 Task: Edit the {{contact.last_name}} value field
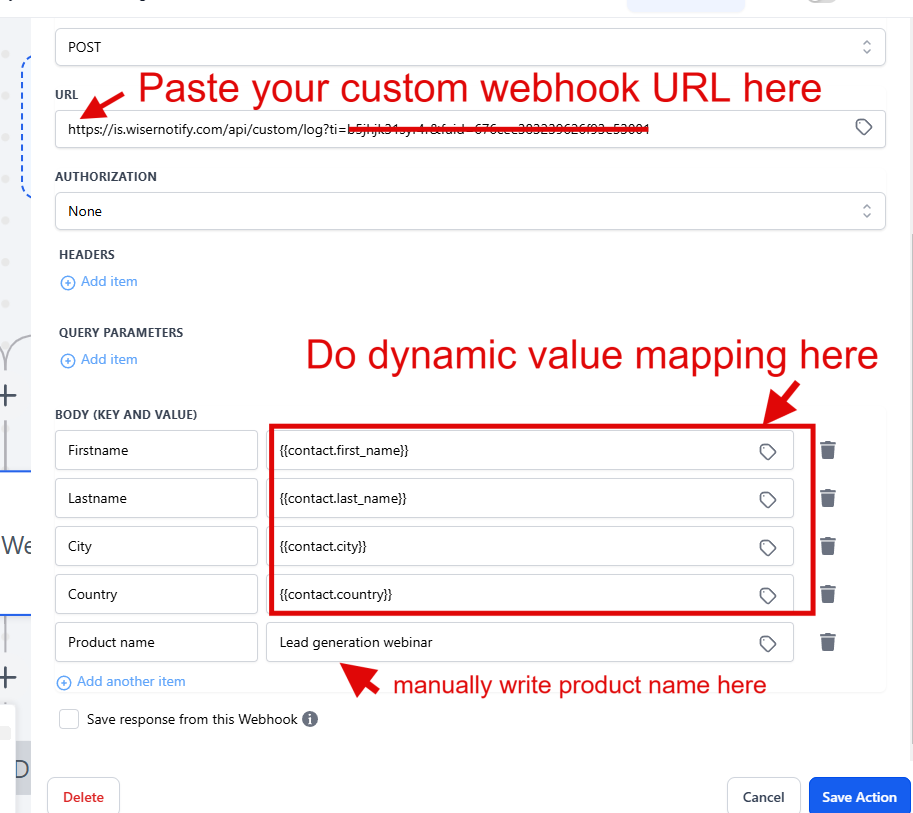coord(530,498)
